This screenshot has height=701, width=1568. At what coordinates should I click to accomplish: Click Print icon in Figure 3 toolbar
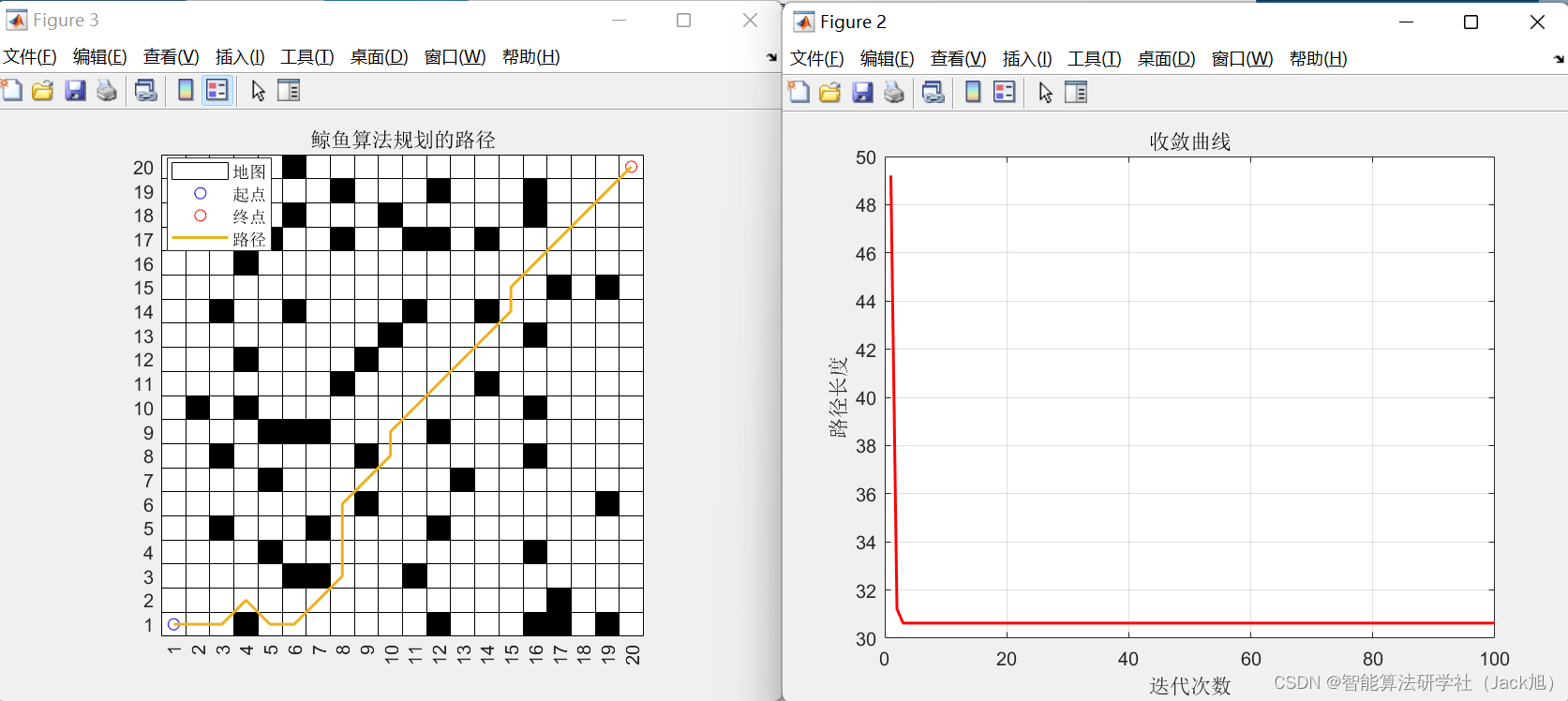pyautogui.click(x=107, y=91)
